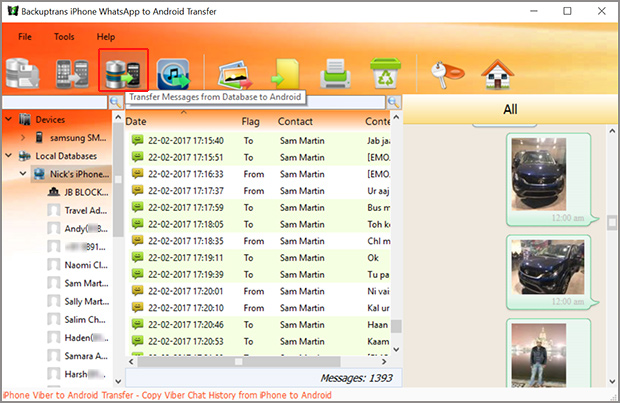The image size is (620, 403).
Task: Sort messages by the Date column header
Action: (136, 121)
